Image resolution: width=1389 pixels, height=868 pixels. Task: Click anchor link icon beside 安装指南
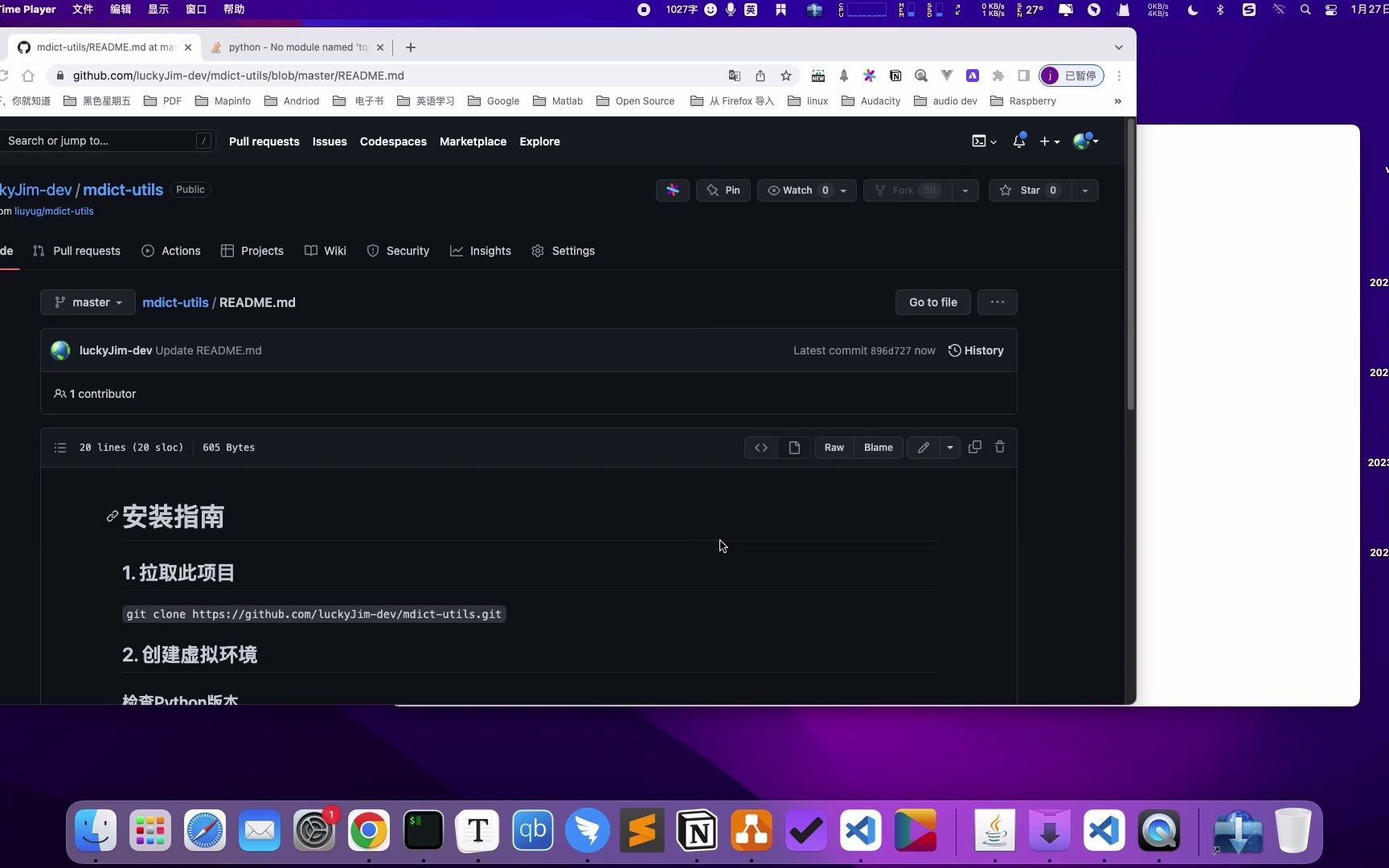pyautogui.click(x=113, y=517)
